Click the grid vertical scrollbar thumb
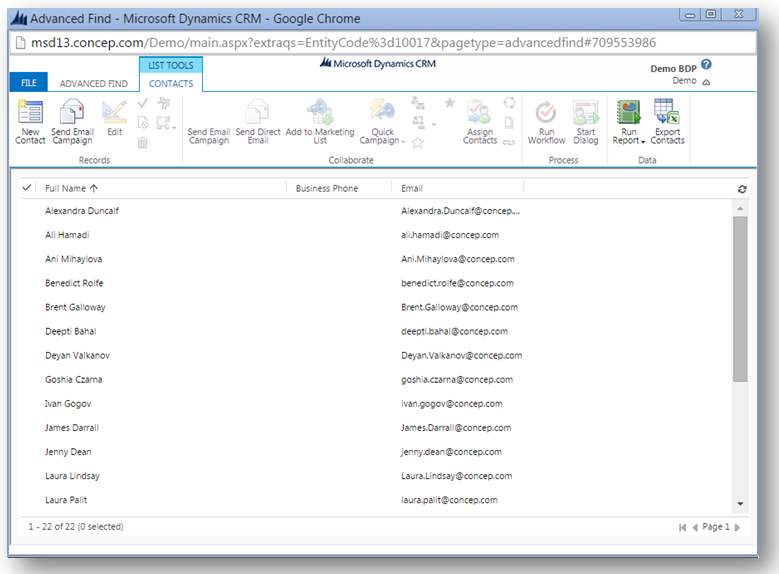 coord(740,299)
